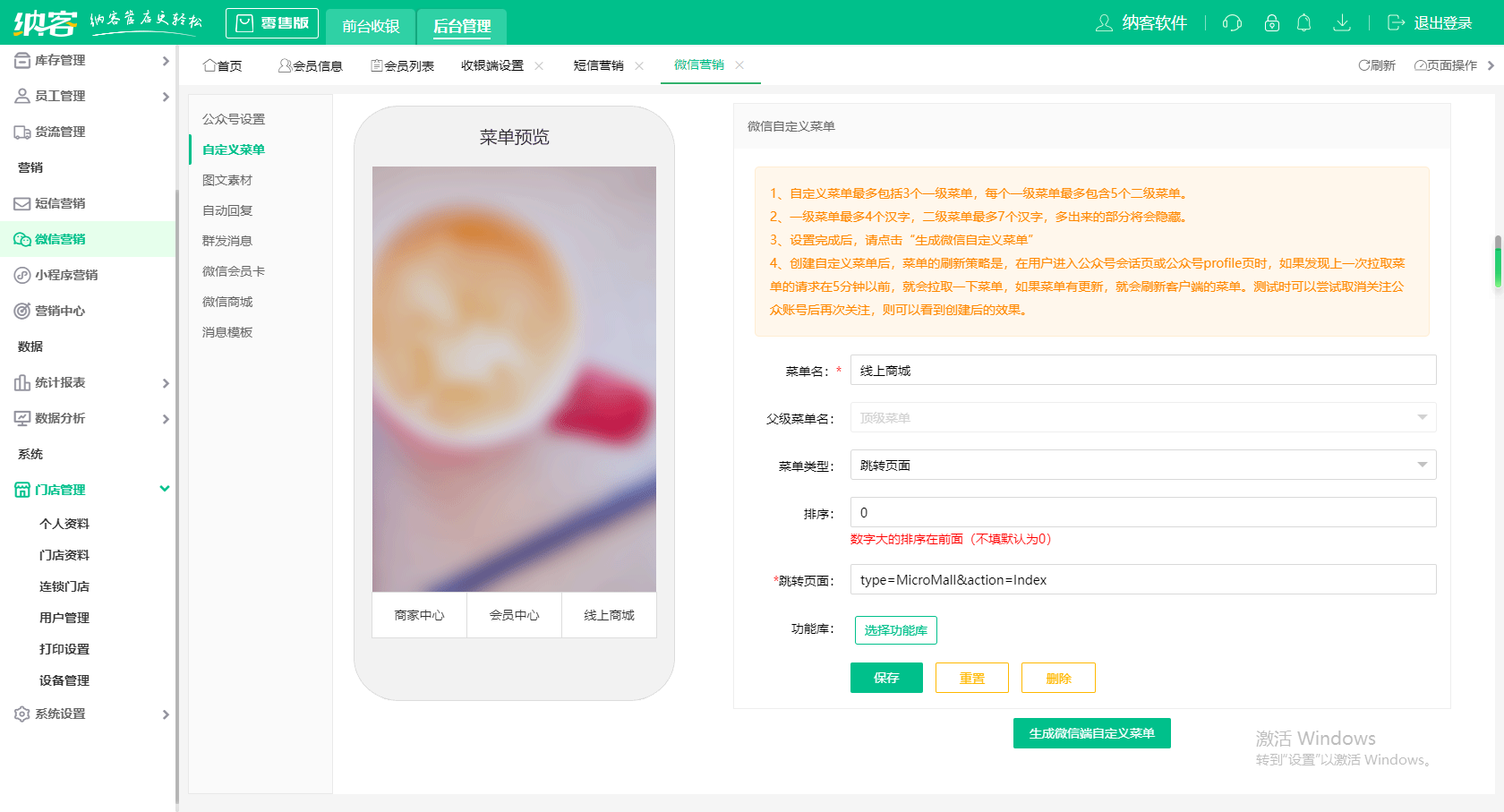Click 生成微信端自定义菜单 generate button

coord(1091,733)
